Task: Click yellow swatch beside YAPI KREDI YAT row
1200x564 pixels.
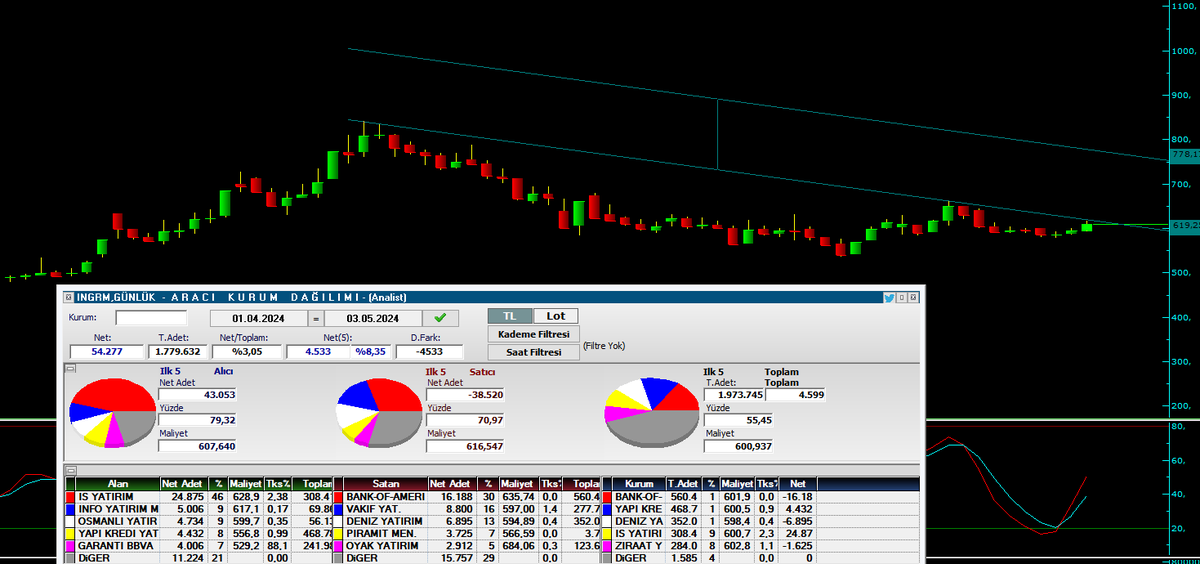Action: click(x=69, y=534)
